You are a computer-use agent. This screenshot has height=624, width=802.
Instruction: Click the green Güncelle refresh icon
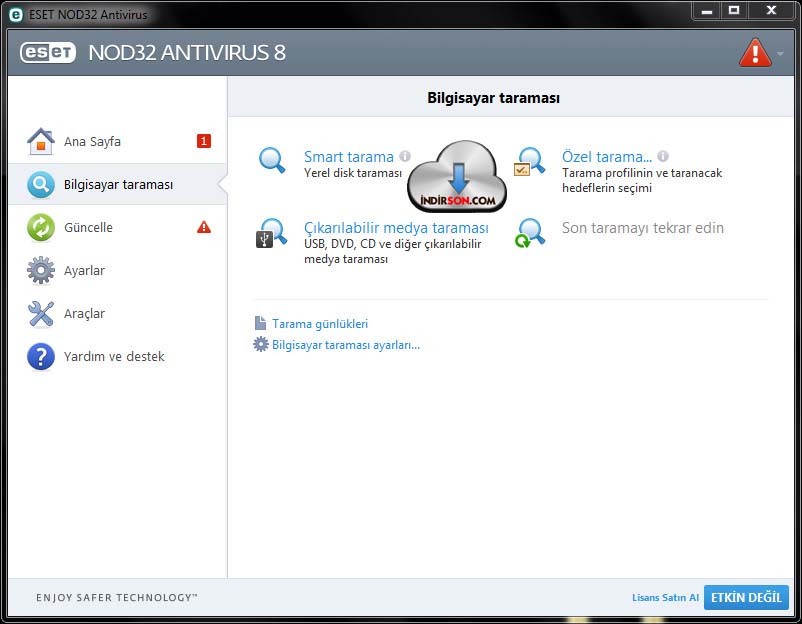click(41, 228)
